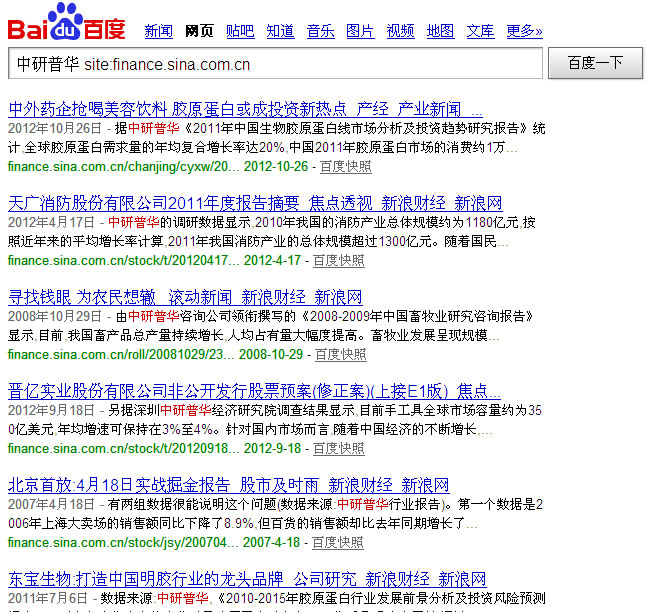Image resolution: width=656 pixels, height=612 pixels.
Task: Click the Baidu logo
Action: pyautogui.click(x=67, y=22)
